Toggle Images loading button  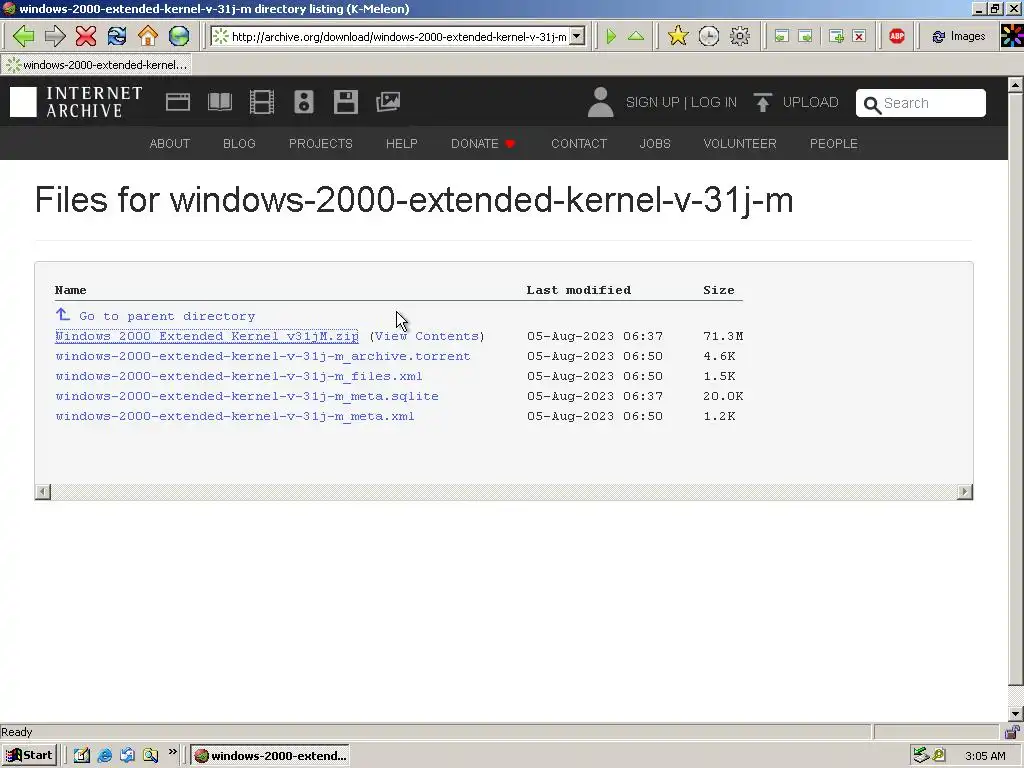959,37
